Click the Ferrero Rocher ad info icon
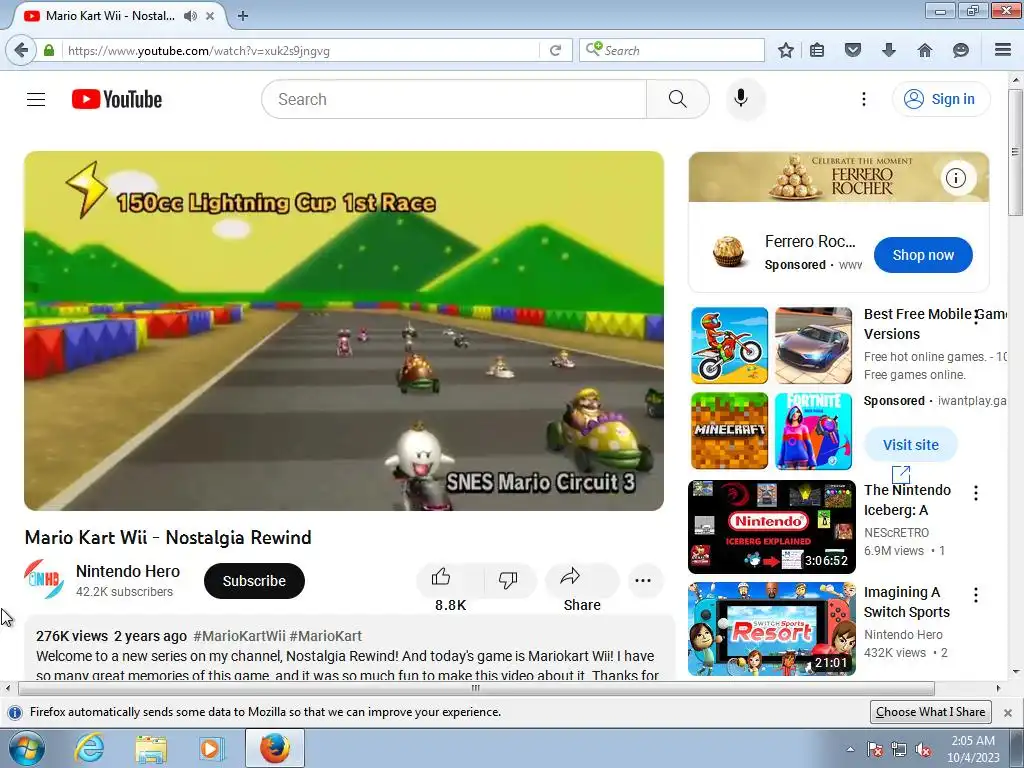The width and height of the screenshot is (1024, 768). [956, 178]
